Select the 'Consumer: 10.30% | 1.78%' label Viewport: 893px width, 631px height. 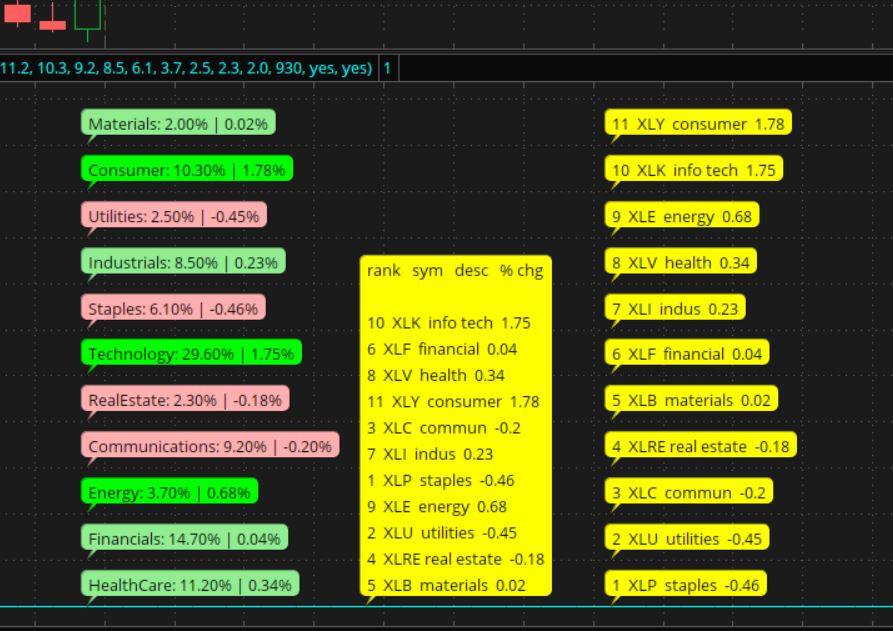click(187, 169)
